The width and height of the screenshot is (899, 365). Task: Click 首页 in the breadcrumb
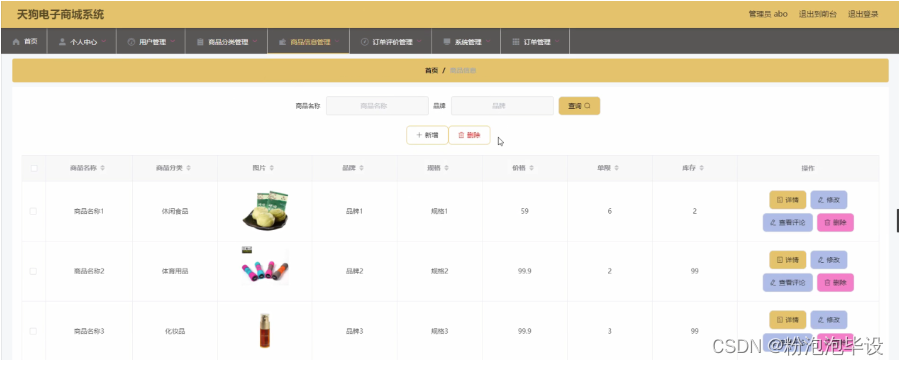431,70
